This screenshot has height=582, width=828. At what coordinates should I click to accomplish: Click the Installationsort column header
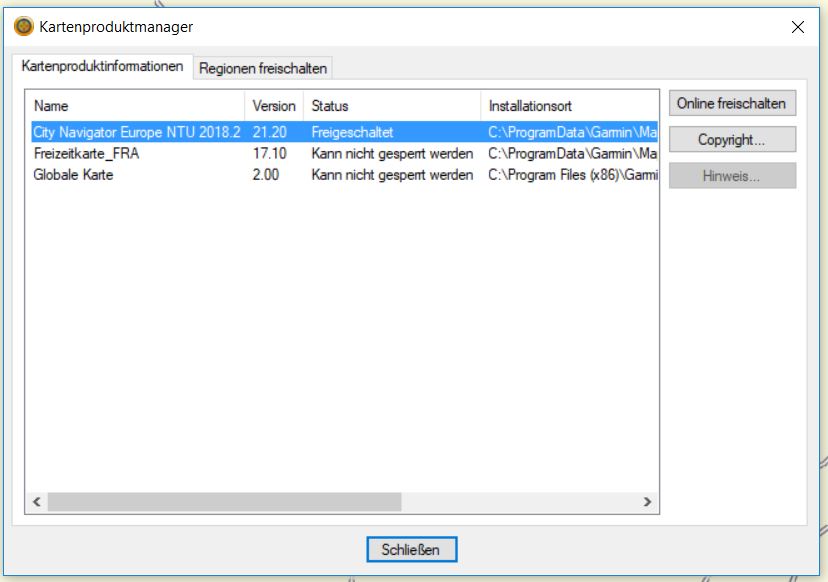pyautogui.click(x=569, y=106)
